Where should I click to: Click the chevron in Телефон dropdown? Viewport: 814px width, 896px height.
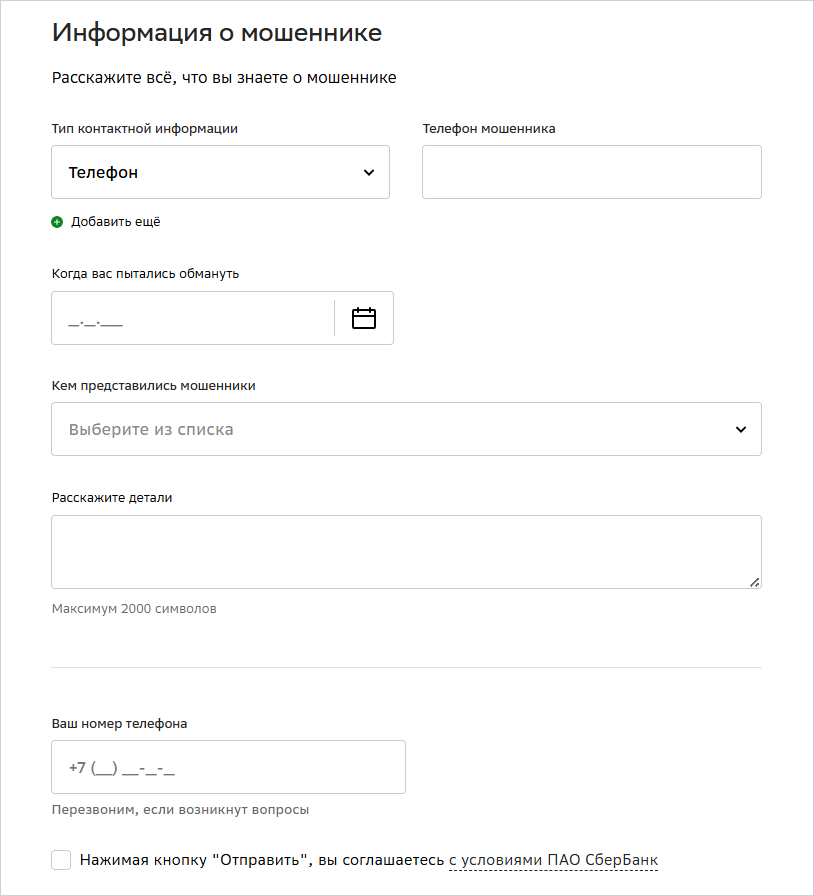[369, 173]
